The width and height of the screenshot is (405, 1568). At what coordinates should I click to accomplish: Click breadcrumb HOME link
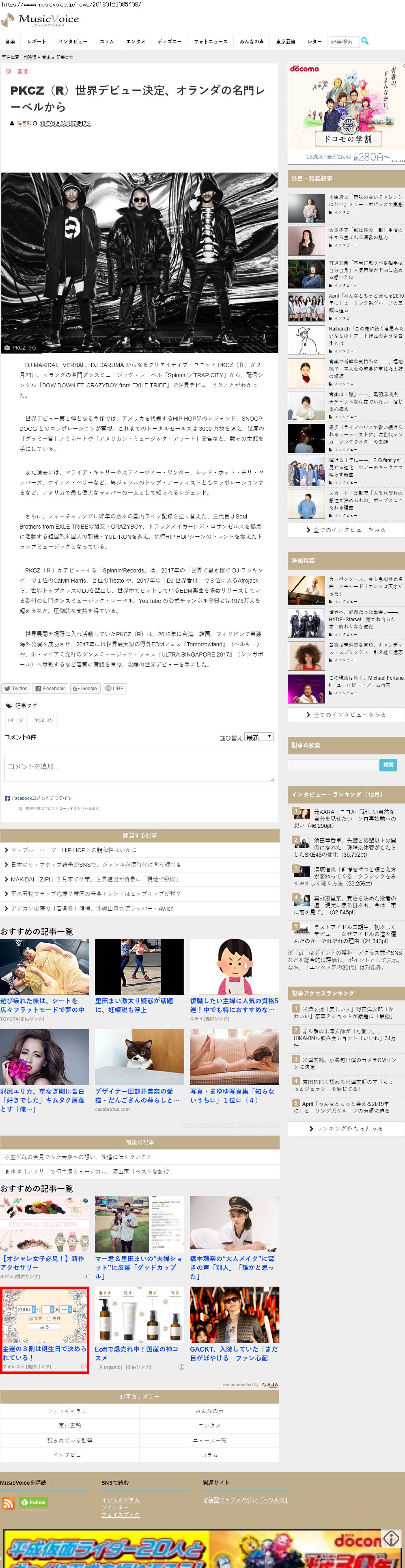[x=30, y=57]
